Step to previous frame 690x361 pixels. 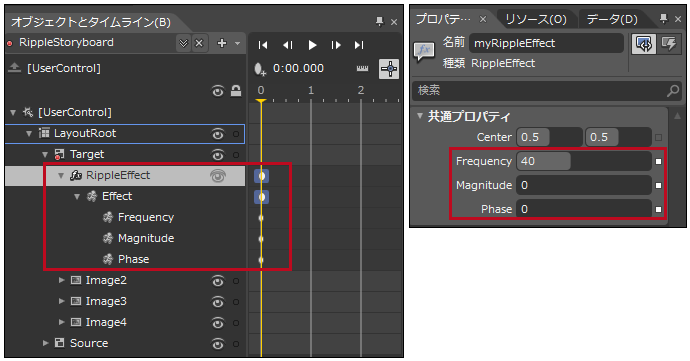[x=287, y=45]
